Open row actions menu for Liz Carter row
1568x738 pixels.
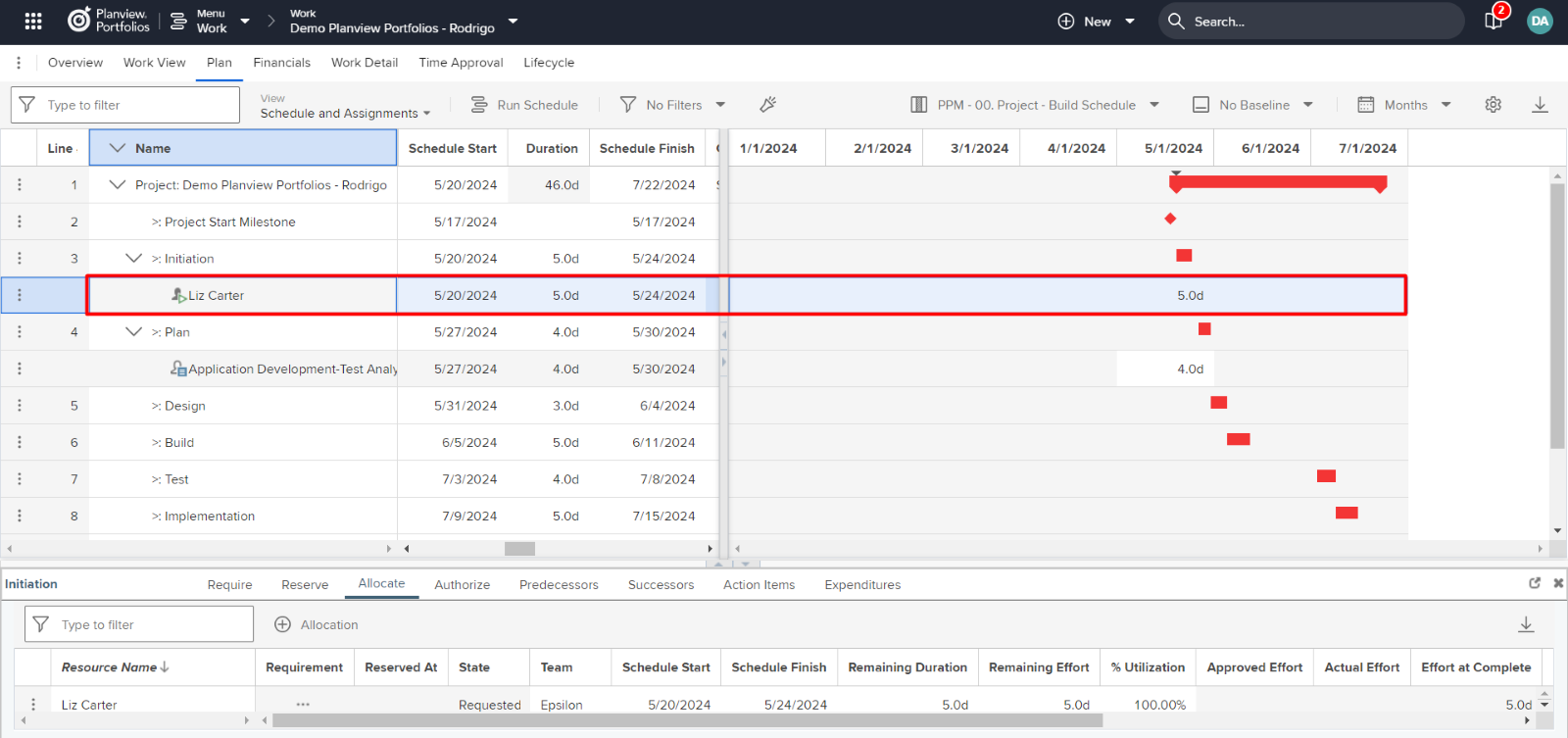tap(19, 295)
